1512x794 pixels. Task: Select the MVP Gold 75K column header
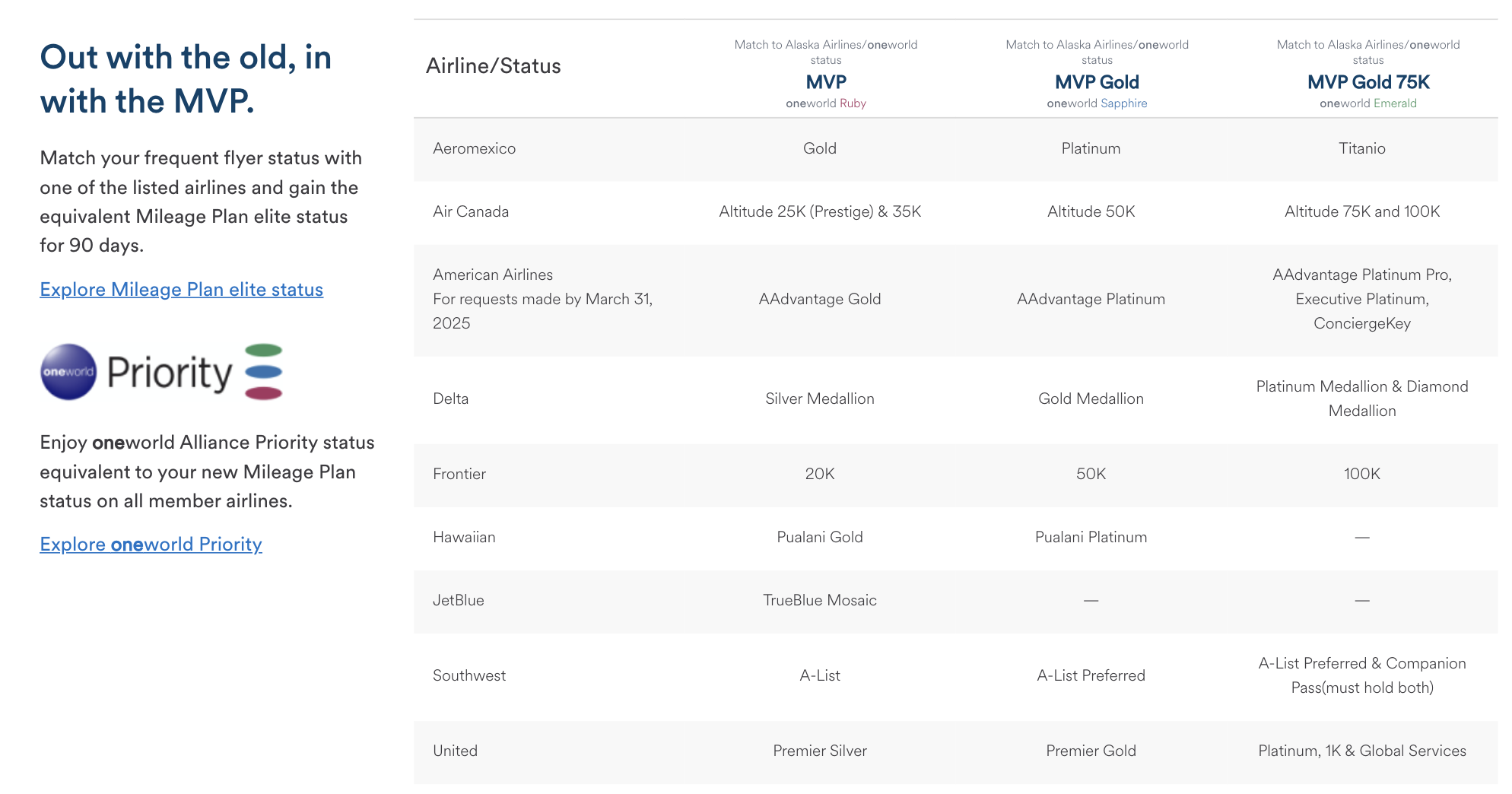pos(1368,81)
